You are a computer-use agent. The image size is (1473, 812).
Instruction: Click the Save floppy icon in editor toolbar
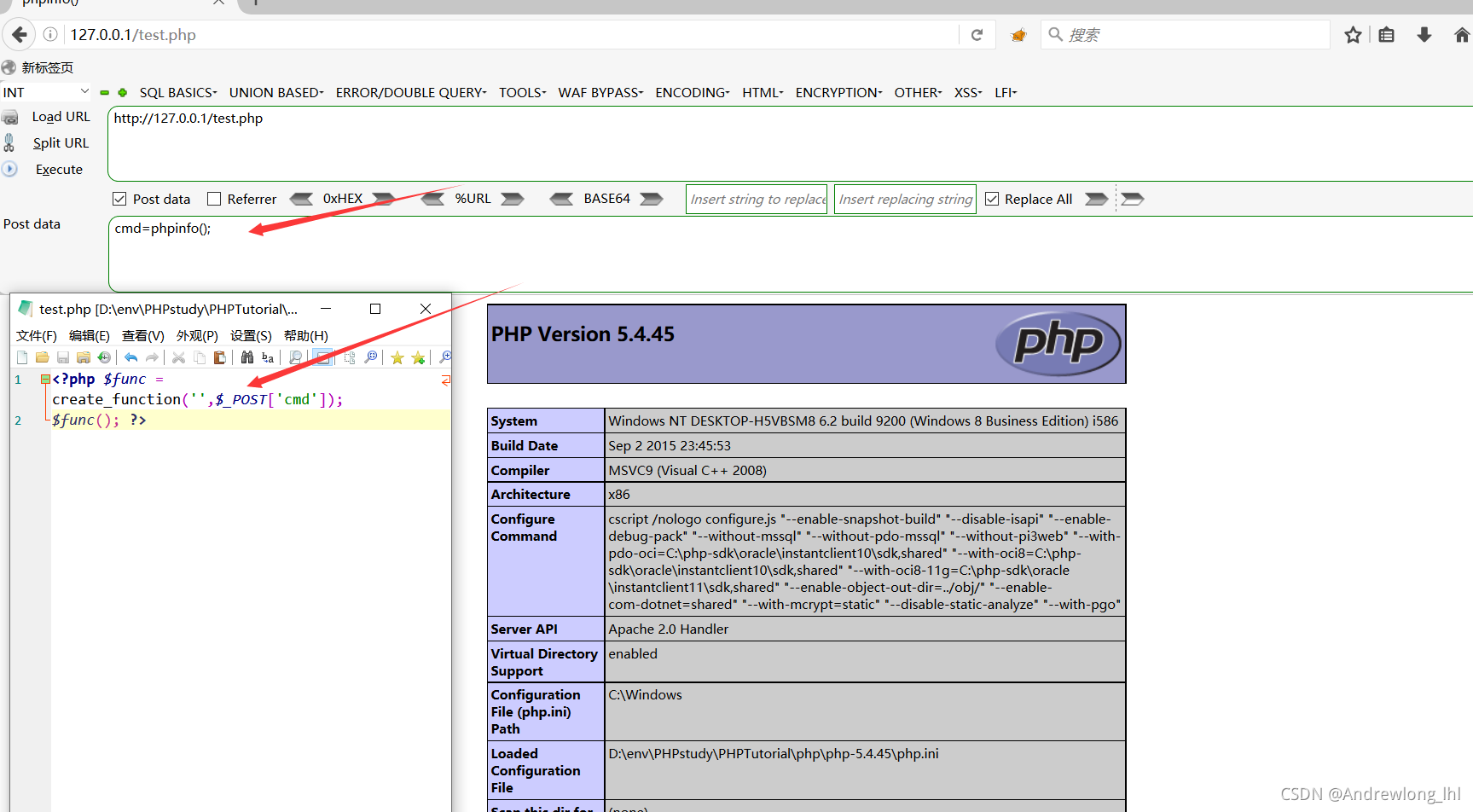63,357
